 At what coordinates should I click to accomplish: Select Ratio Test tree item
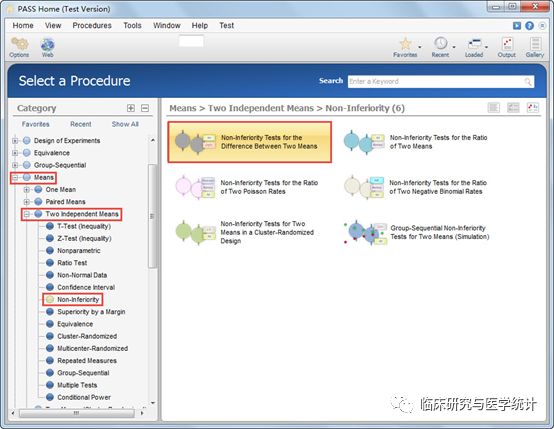[x=72, y=263]
